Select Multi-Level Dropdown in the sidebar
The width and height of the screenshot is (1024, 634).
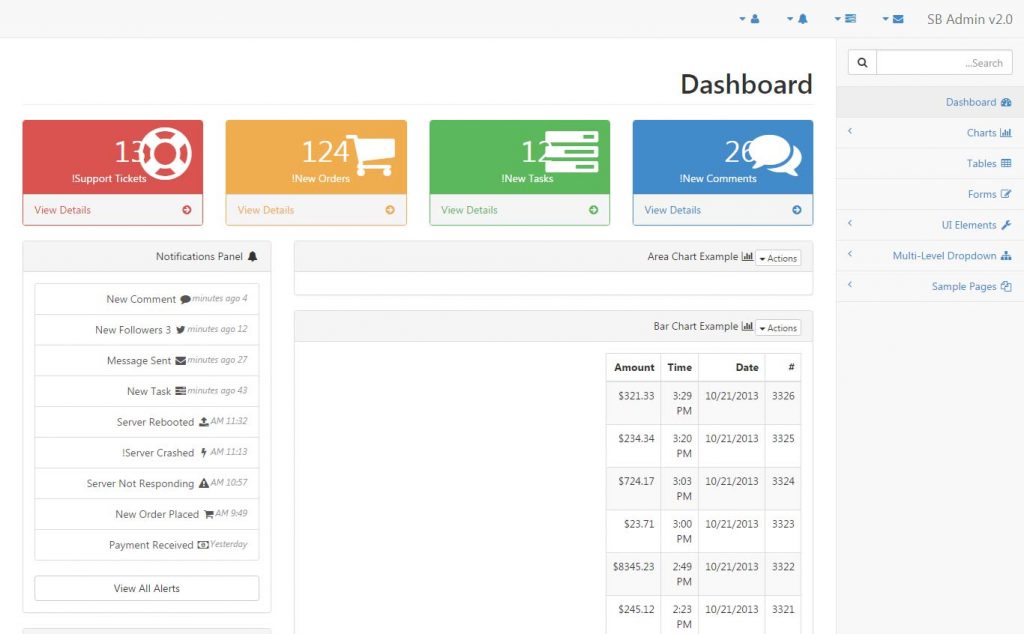tap(930, 255)
